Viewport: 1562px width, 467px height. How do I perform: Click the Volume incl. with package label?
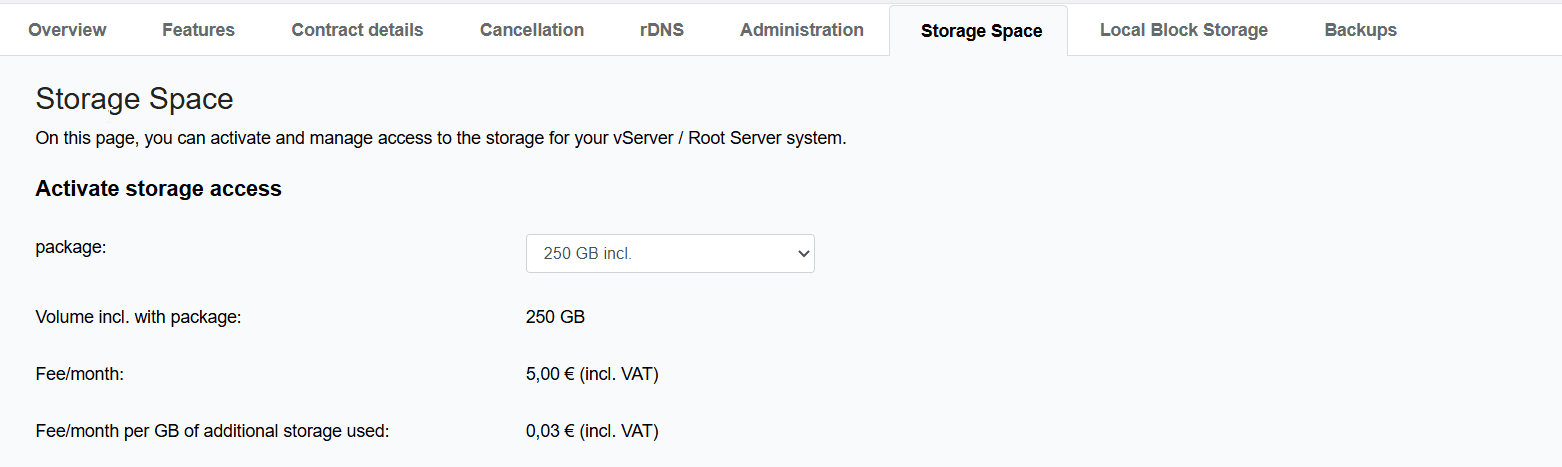pos(139,318)
